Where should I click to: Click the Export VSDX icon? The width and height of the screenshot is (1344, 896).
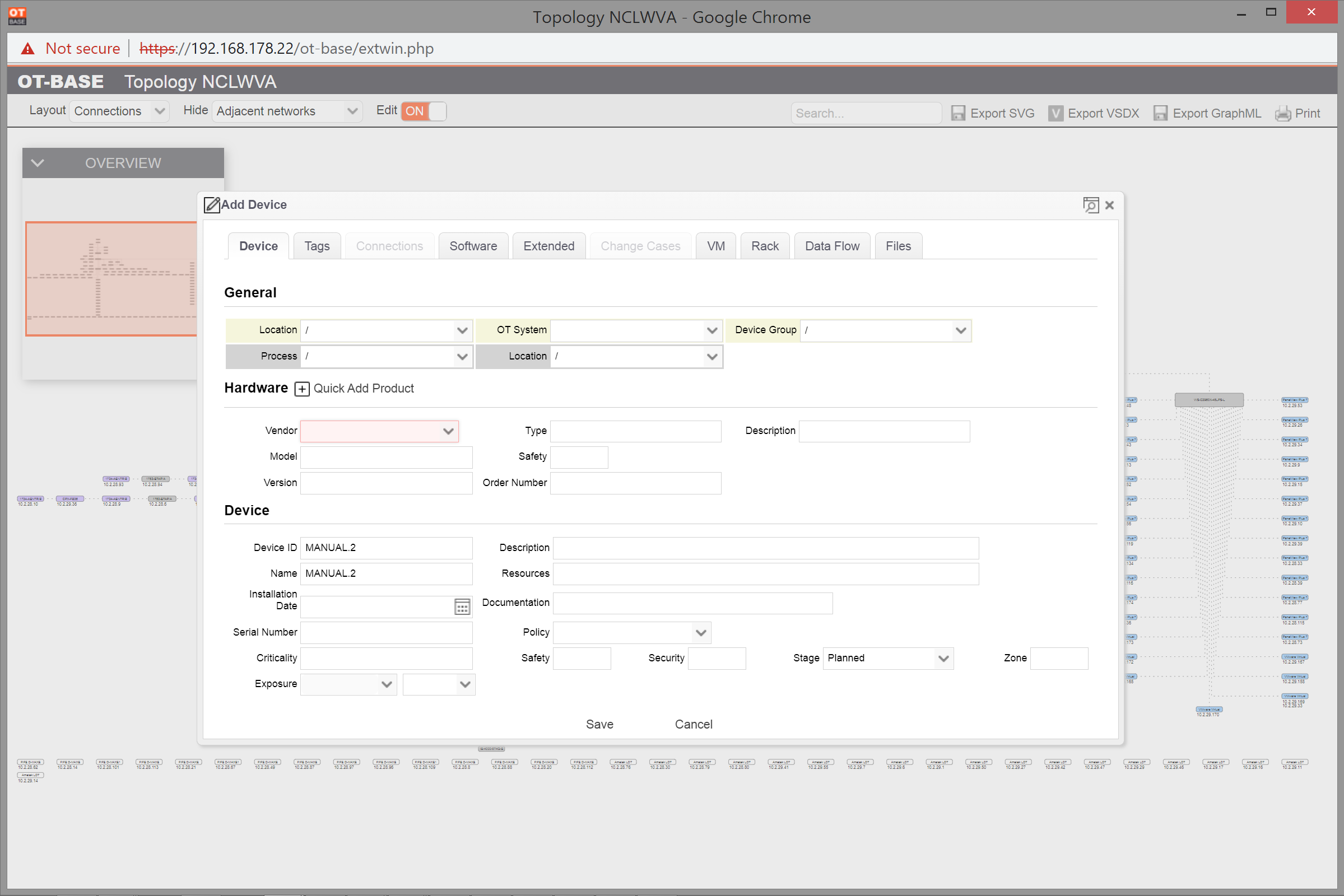coord(1055,113)
